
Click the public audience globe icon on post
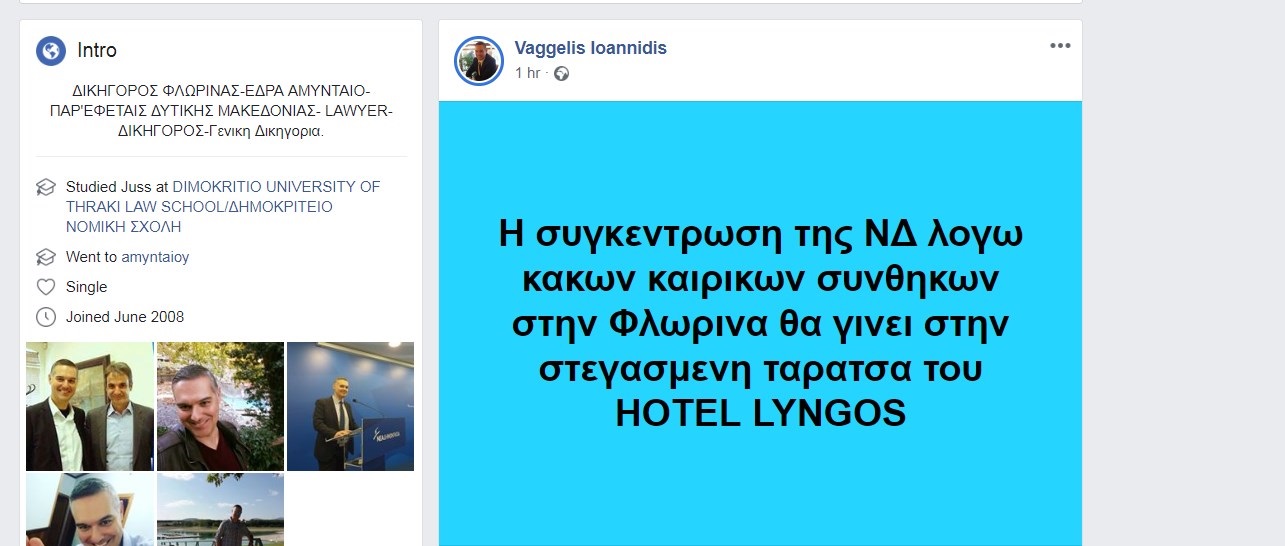pos(561,73)
